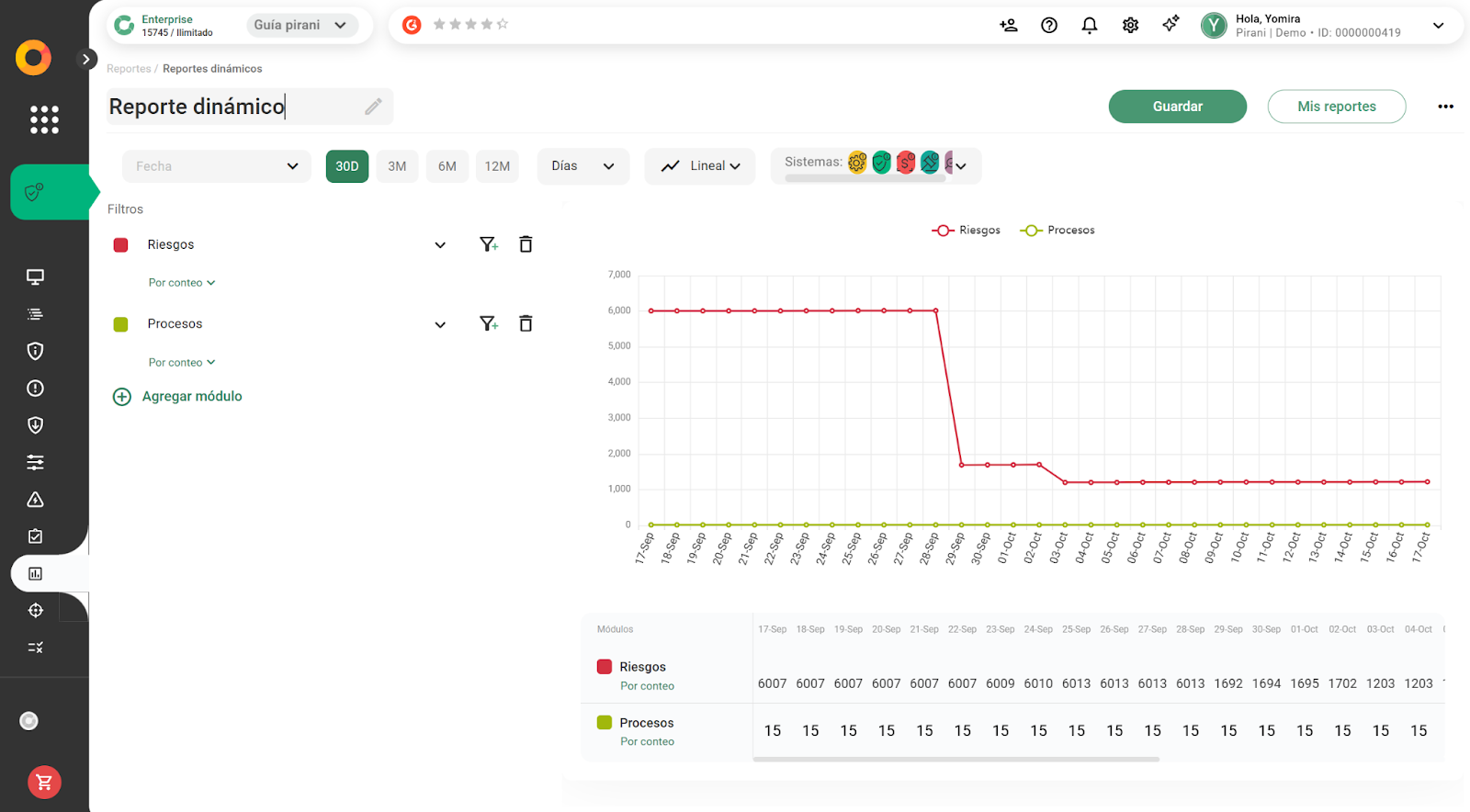Select the 30D time range
The width and height of the screenshot is (1470, 812).
(346, 166)
